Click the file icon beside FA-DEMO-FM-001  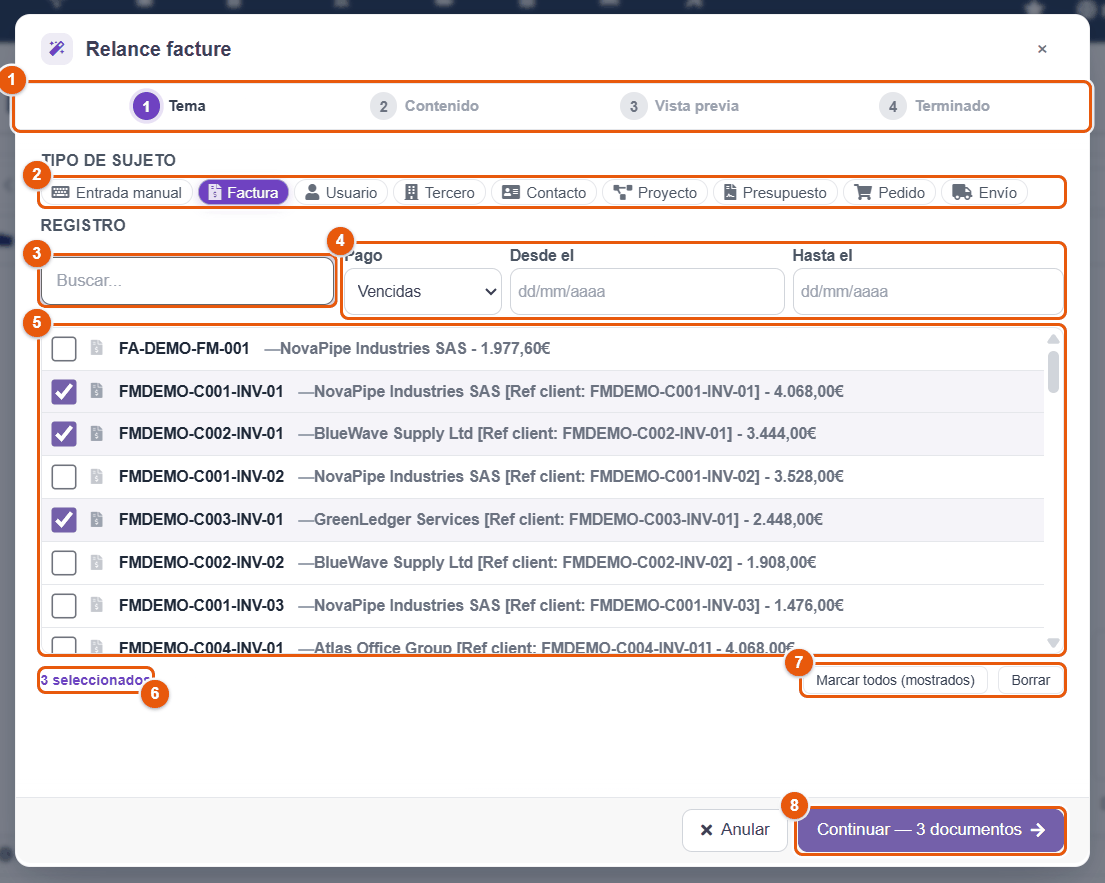coord(97,347)
